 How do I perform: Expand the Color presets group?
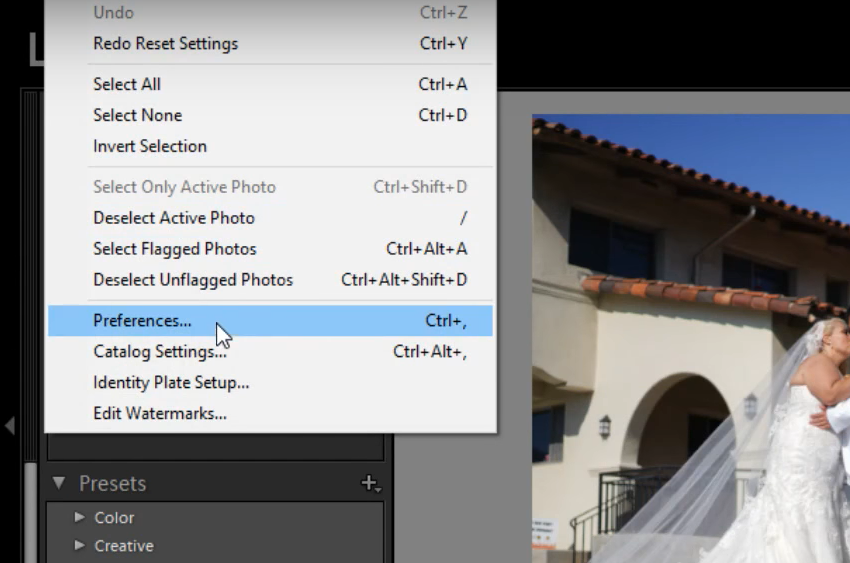(x=79, y=517)
